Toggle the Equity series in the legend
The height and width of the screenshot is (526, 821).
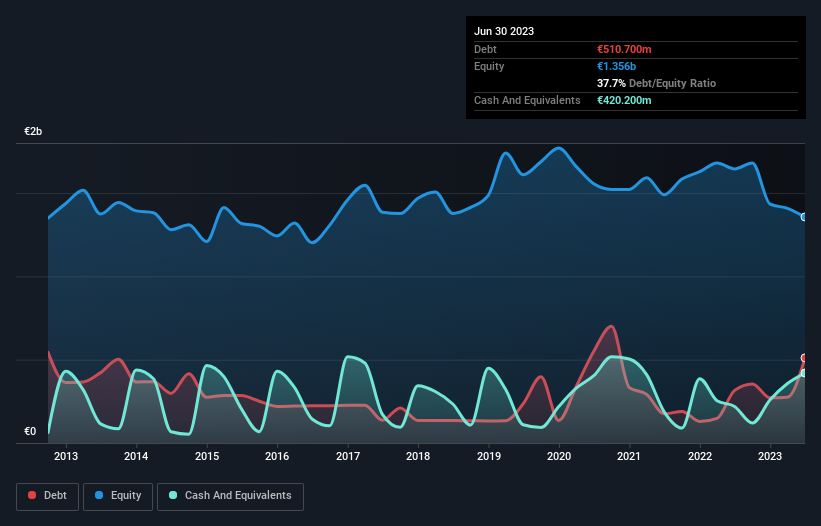tap(117, 495)
